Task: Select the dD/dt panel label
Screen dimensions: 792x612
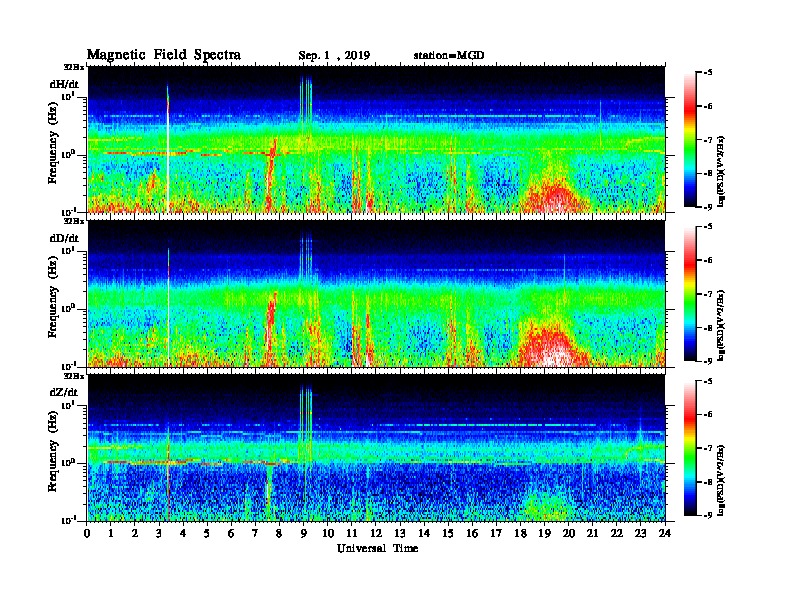Action: (x=64, y=238)
